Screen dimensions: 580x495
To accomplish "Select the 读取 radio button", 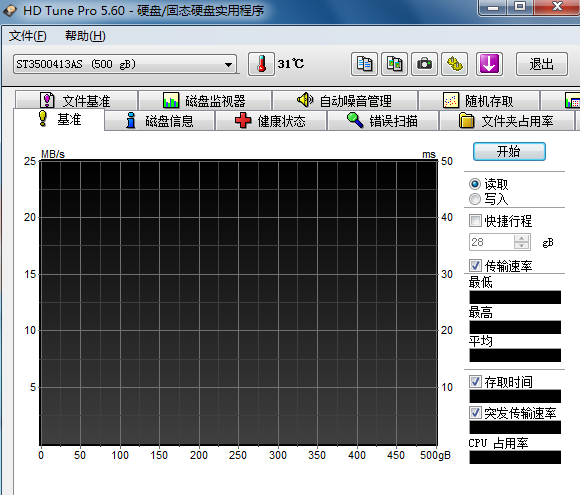I will click(475, 184).
